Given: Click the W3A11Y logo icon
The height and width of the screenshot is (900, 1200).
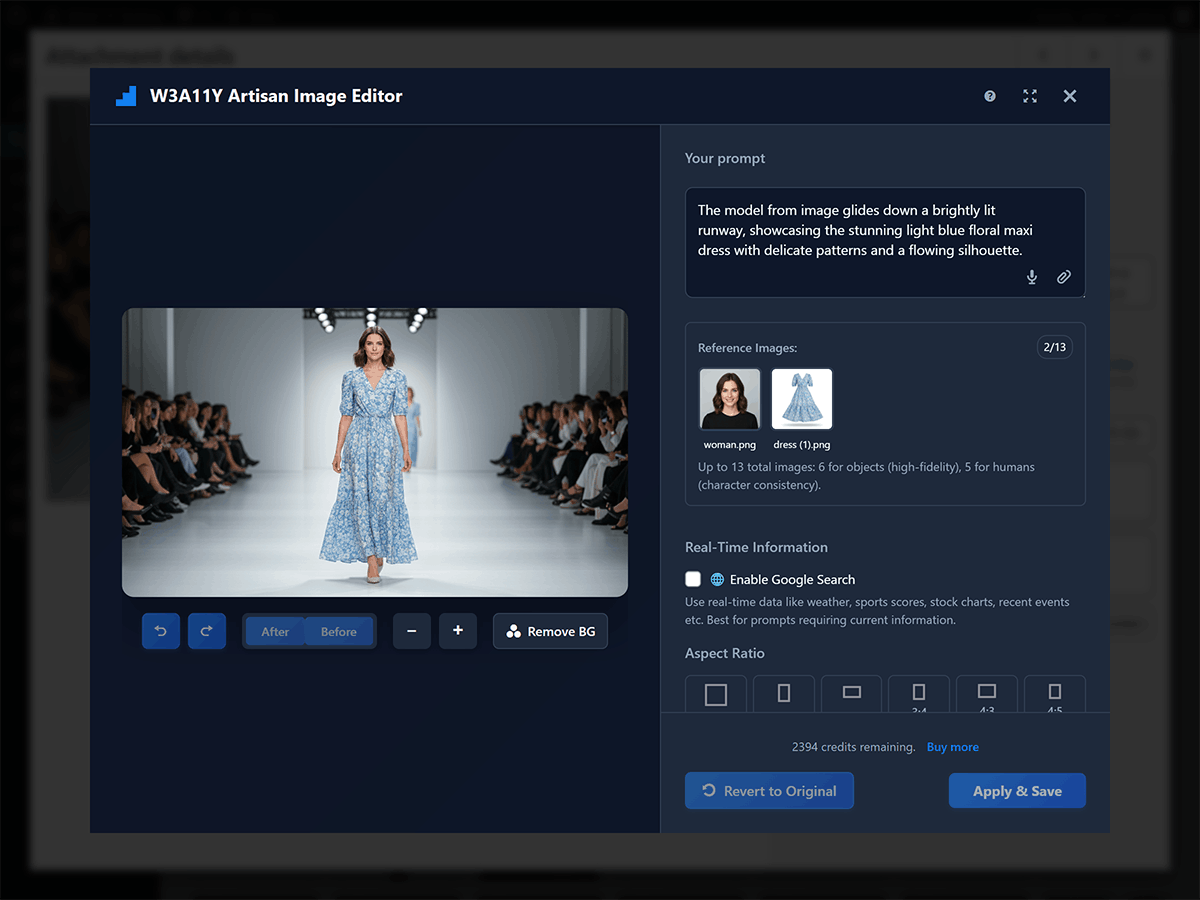Looking at the screenshot, I should 124,95.
